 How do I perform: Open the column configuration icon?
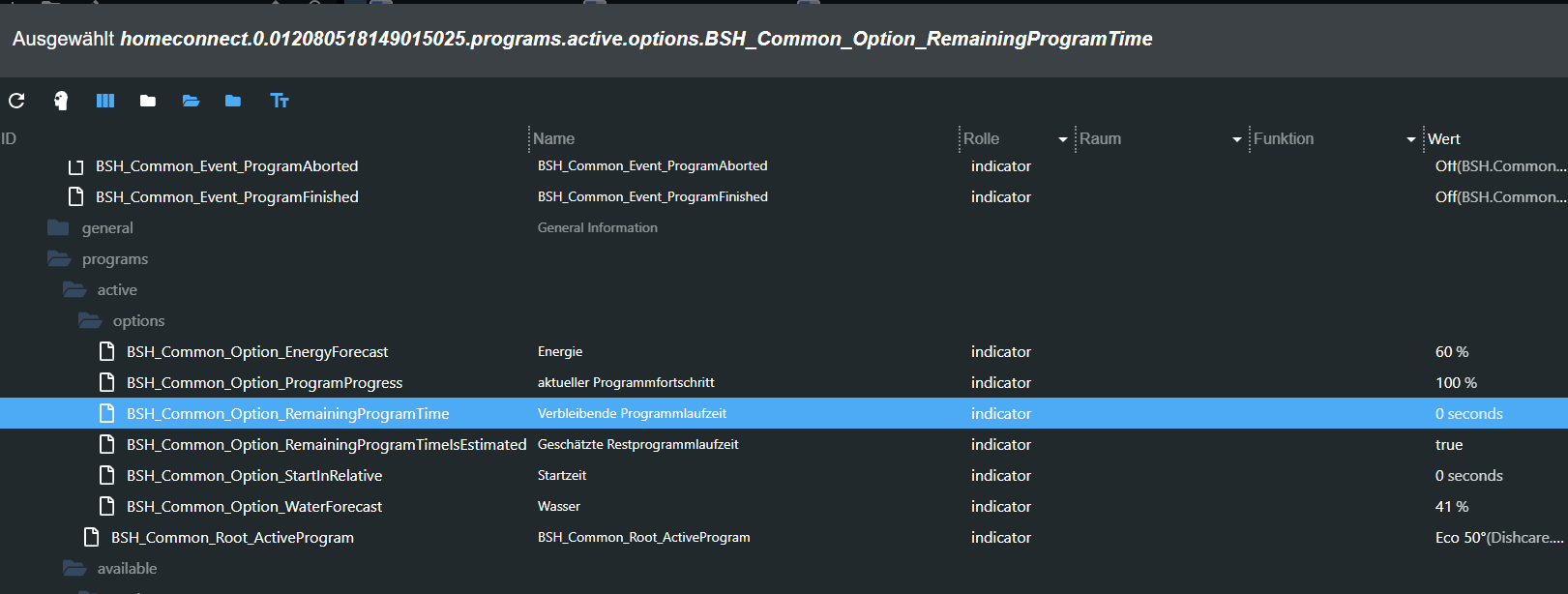click(x=105, y=101)
